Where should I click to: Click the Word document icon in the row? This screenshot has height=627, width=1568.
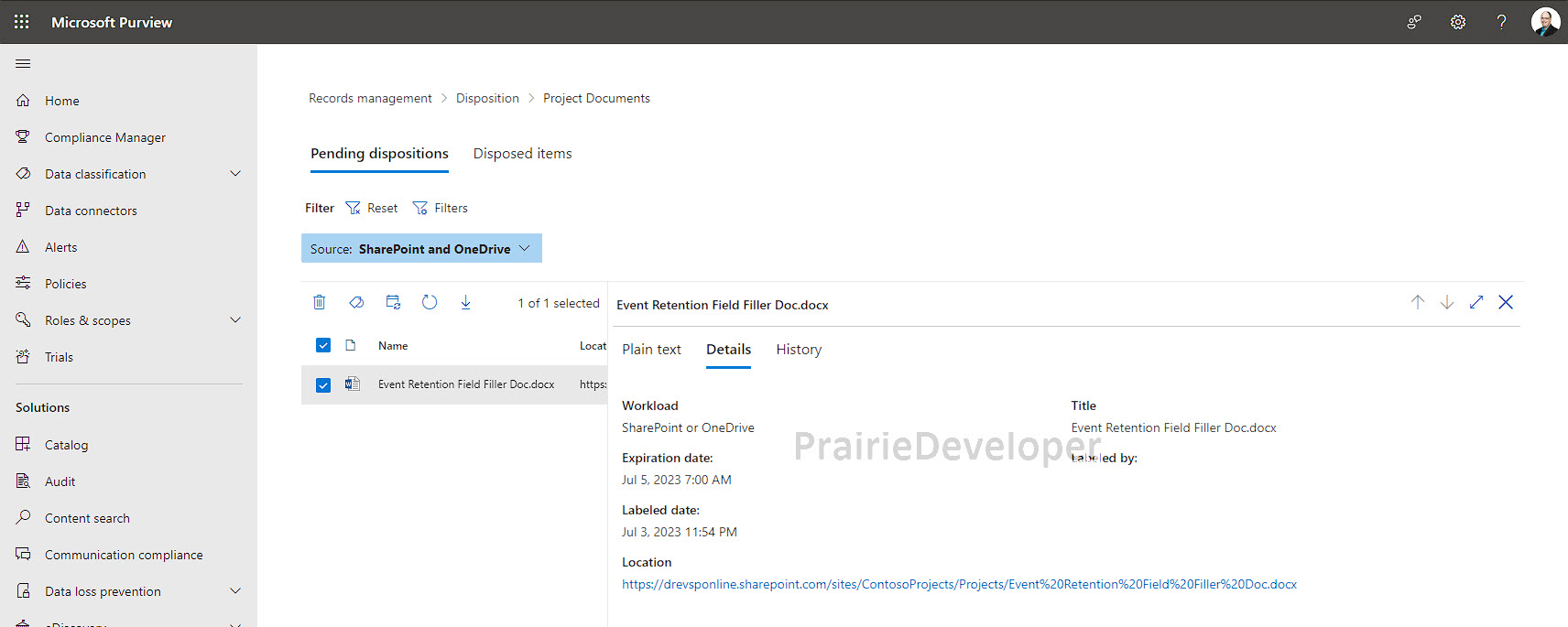click(352, 384)
